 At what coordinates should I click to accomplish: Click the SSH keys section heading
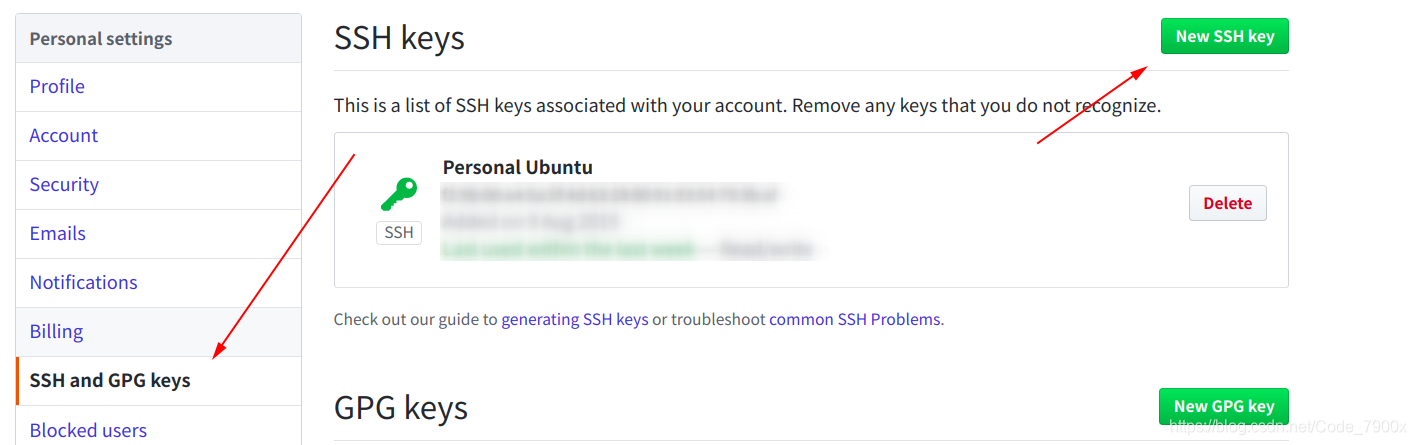(399, 38)
